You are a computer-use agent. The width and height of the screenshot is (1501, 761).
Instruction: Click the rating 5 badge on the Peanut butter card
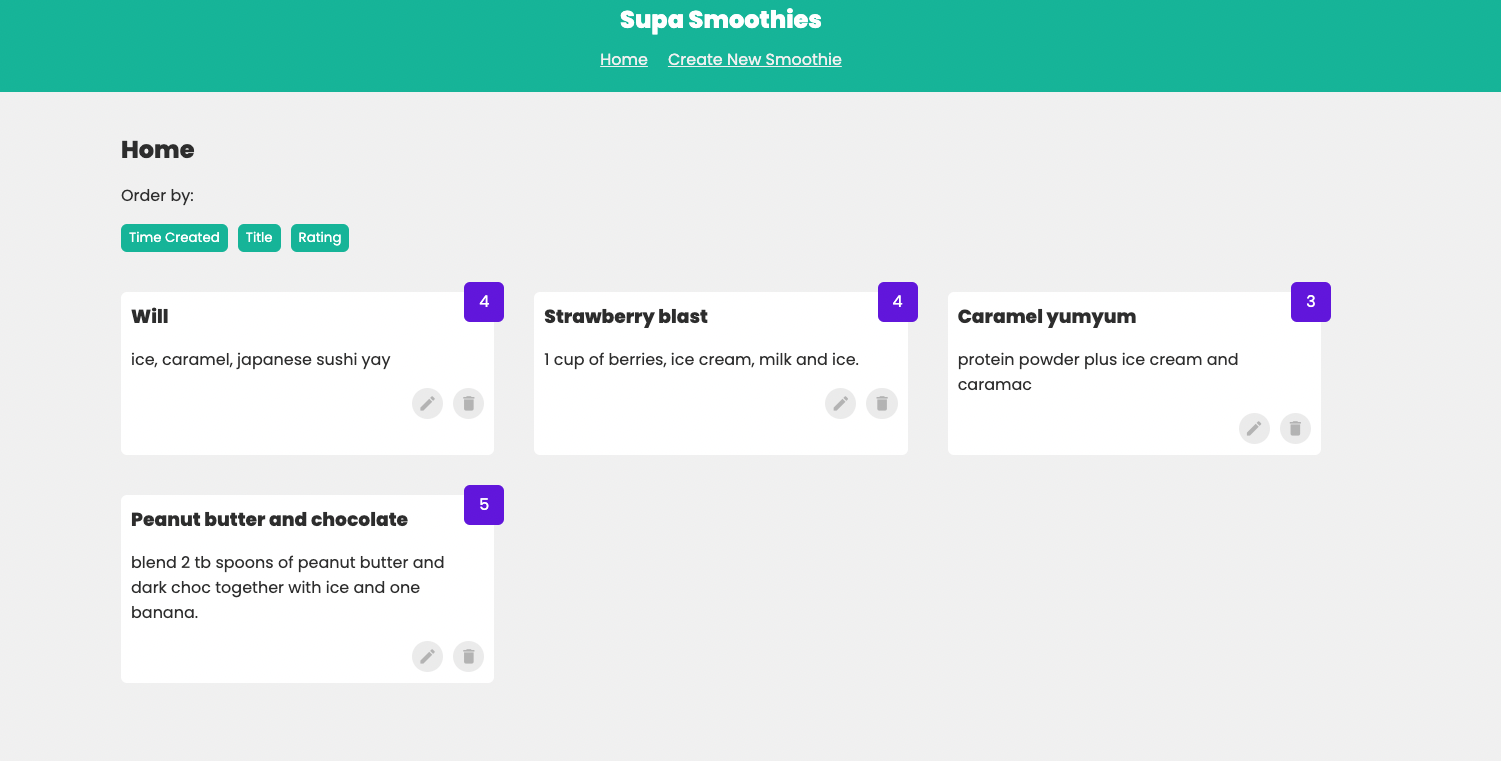484,505
